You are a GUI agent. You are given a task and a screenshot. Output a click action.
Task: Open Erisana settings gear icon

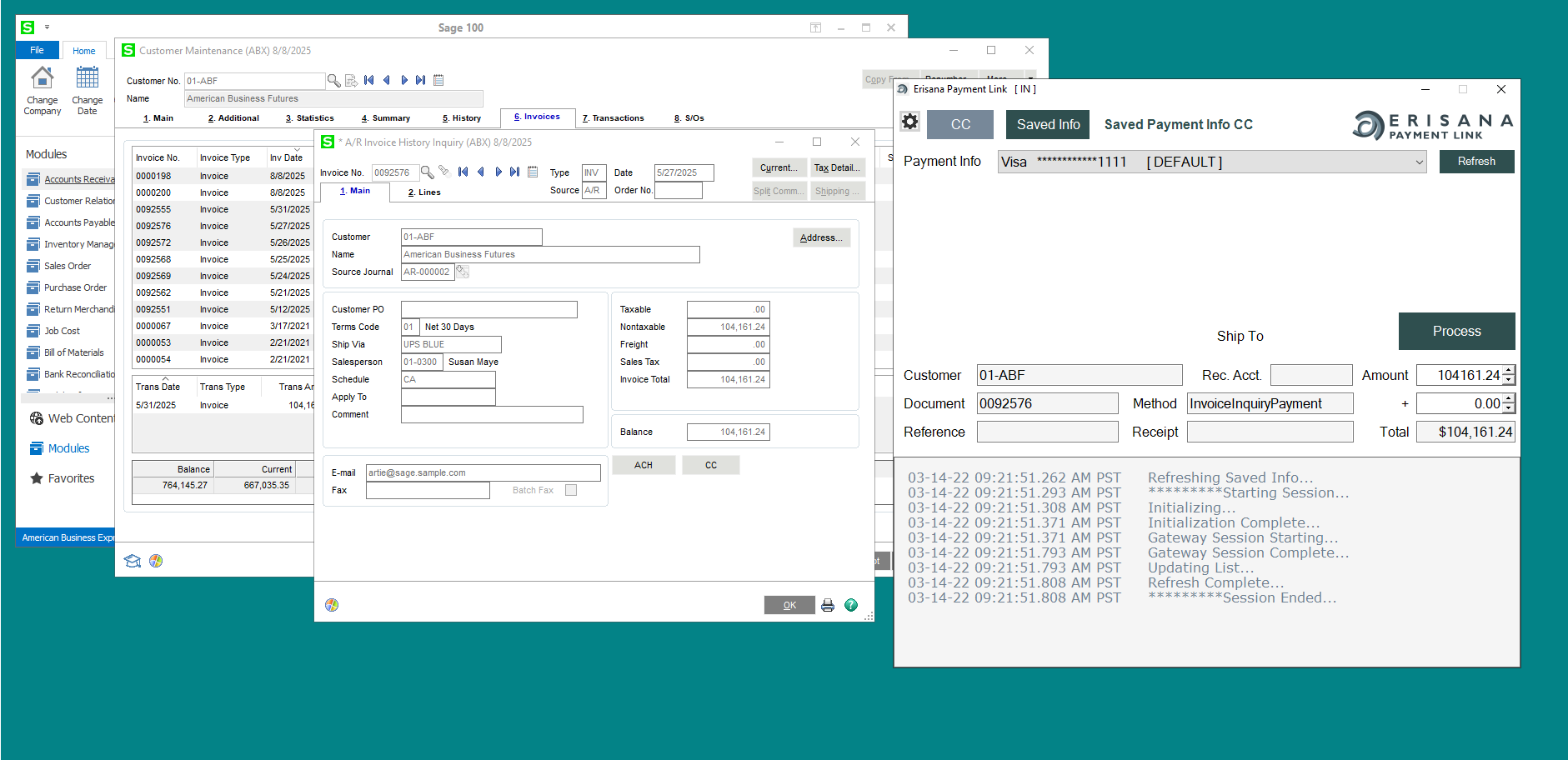(910, 122)
